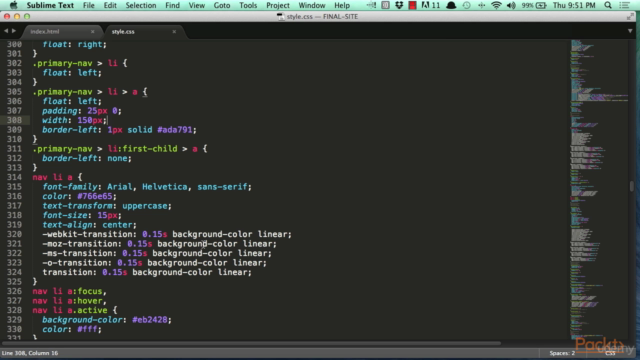Open the tab list dropdown arrow
The height and width of the screenshot is (360, 640).
pyautogui.click(x=630, y=31)
